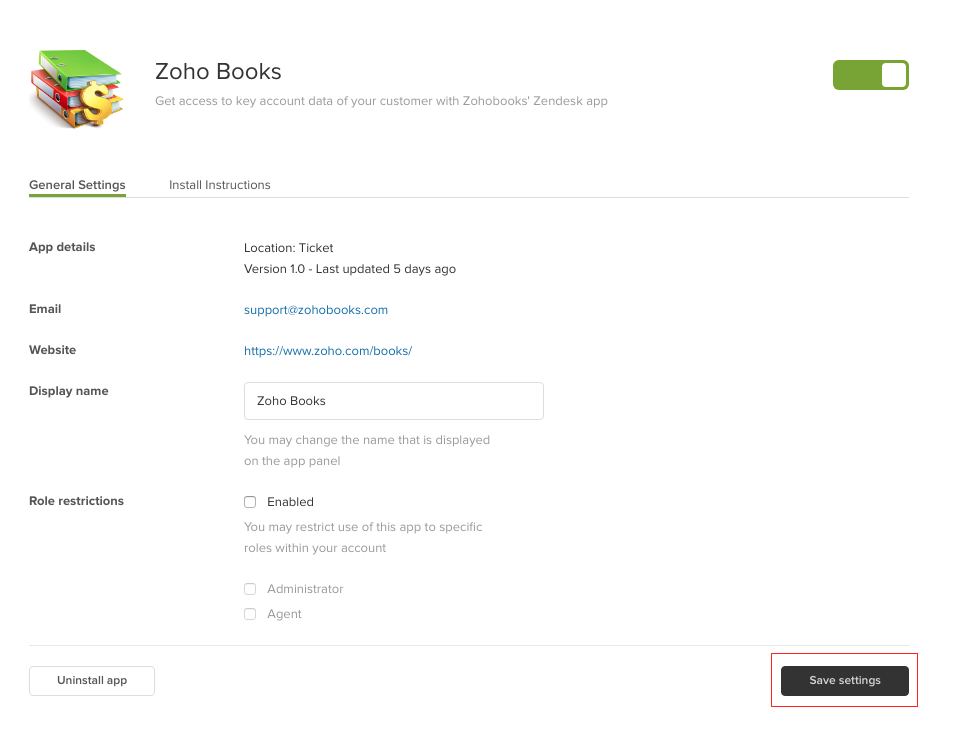968x737 pixels.
Task: Click the 'Administrator' label text
Action: coord(305,589)
